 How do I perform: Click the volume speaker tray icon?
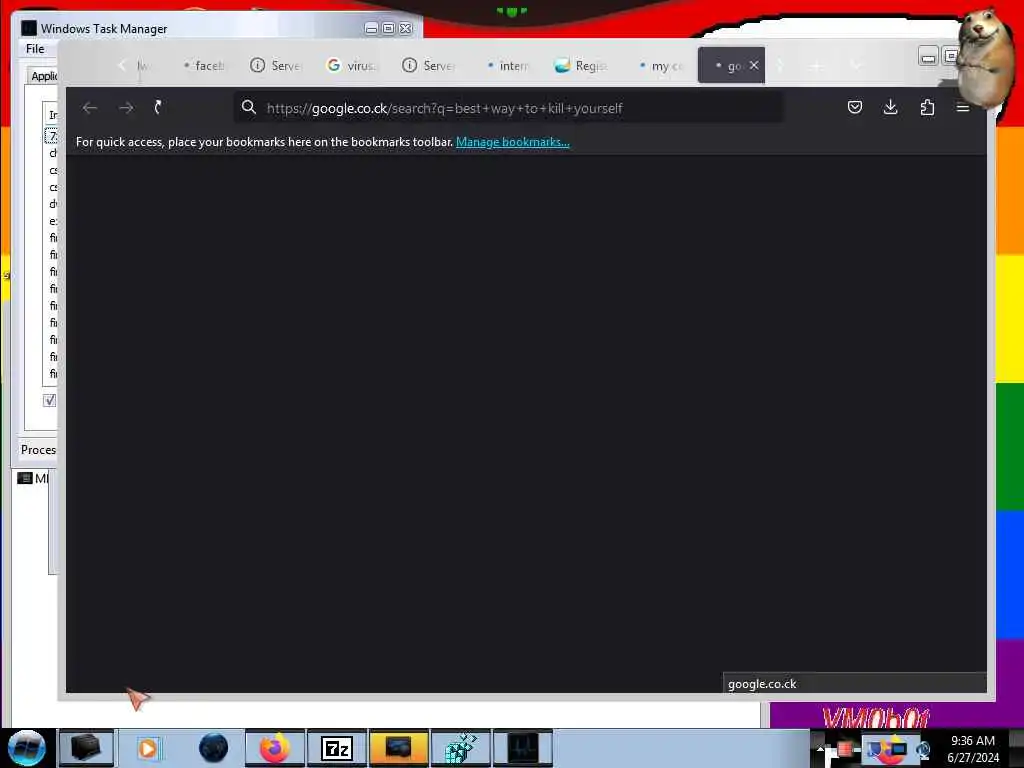pos(923,750)
